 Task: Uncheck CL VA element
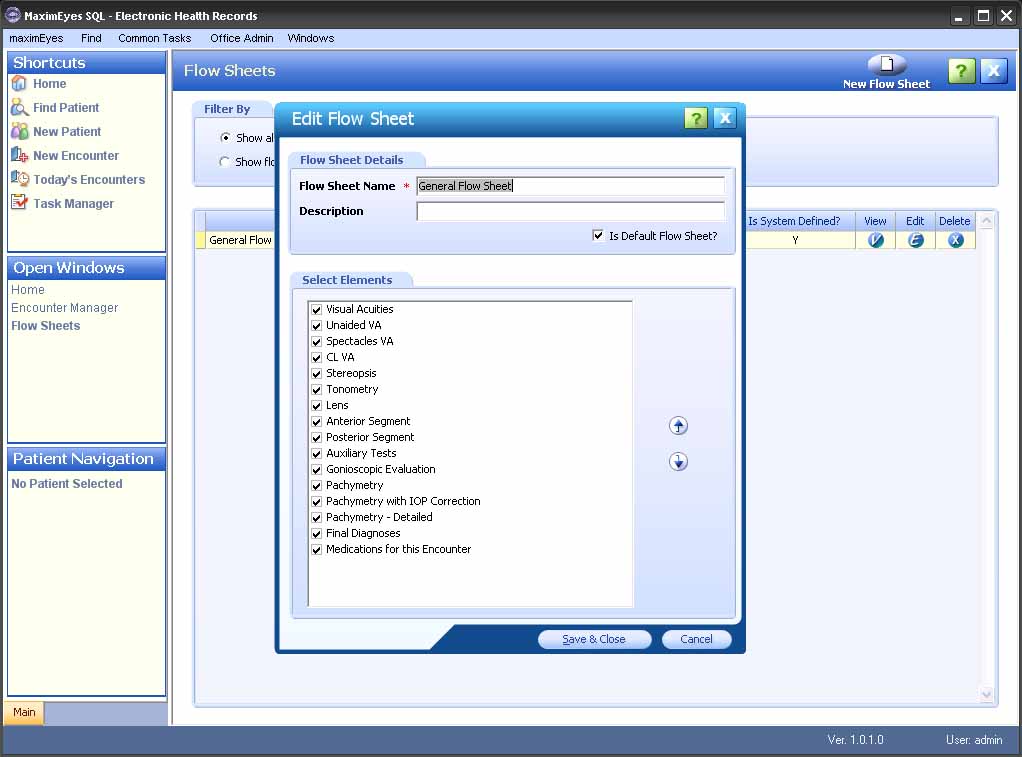(x=317, y=357)
